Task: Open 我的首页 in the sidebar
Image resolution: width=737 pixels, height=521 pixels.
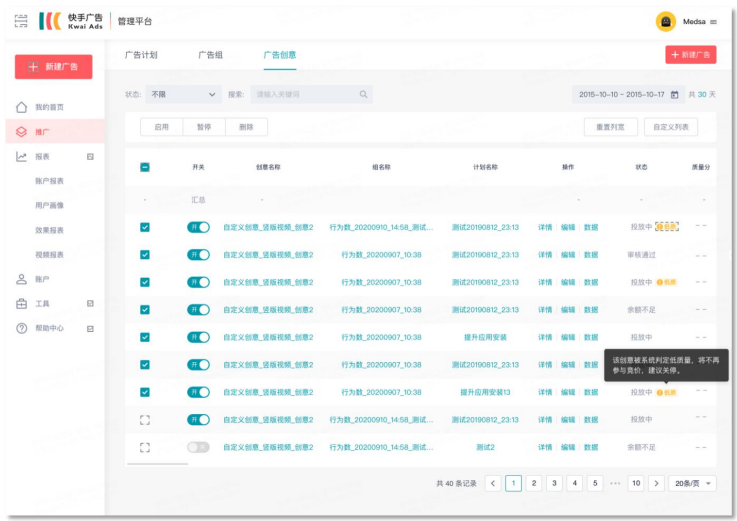Action: [x=49, y=107]
